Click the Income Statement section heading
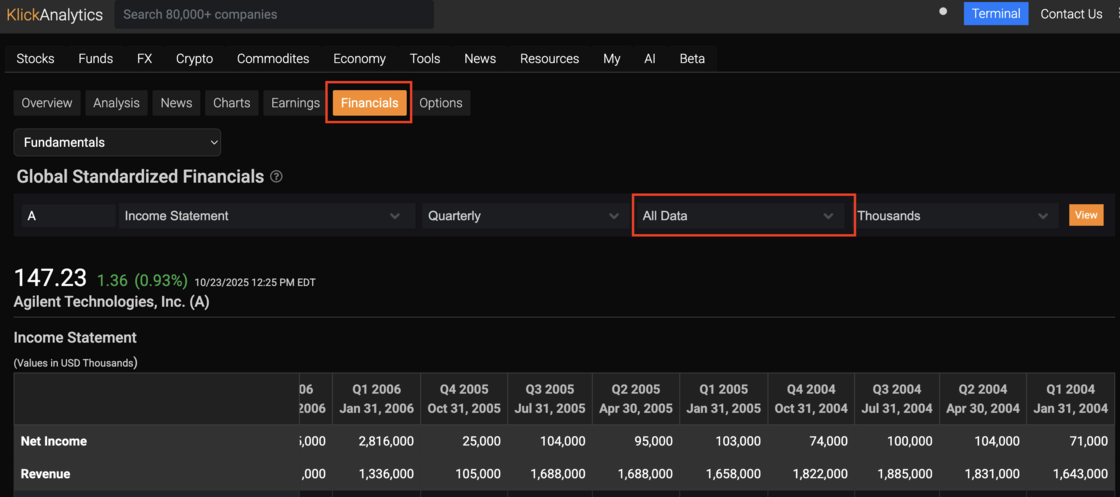 pyautogui.click(x=75, y=337)
